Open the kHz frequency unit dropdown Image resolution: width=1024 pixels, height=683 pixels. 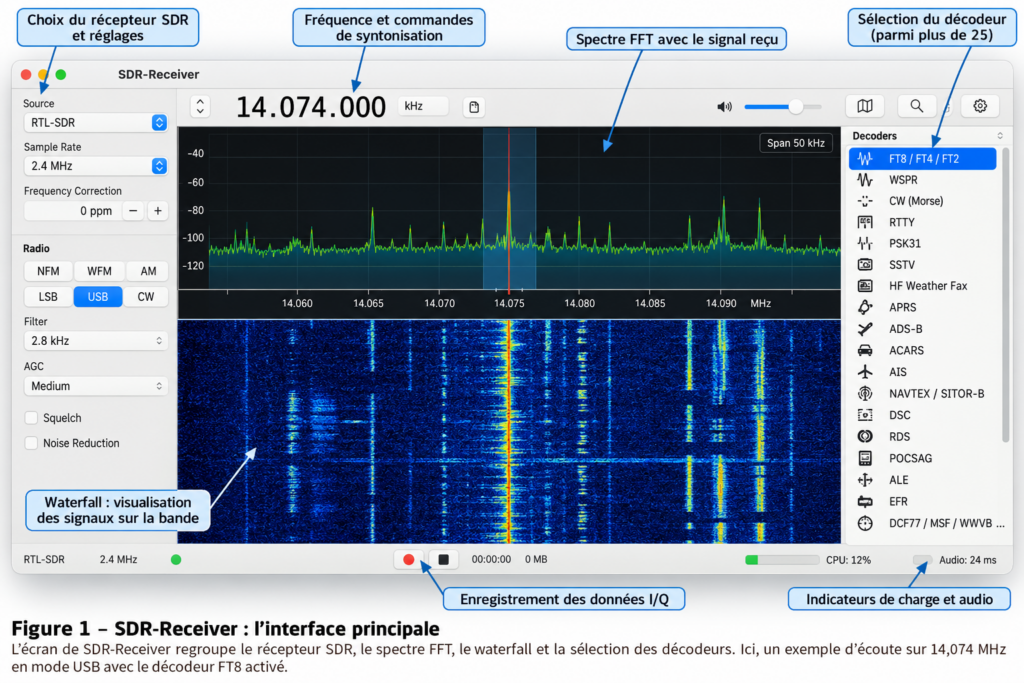[x=423, y=106]
